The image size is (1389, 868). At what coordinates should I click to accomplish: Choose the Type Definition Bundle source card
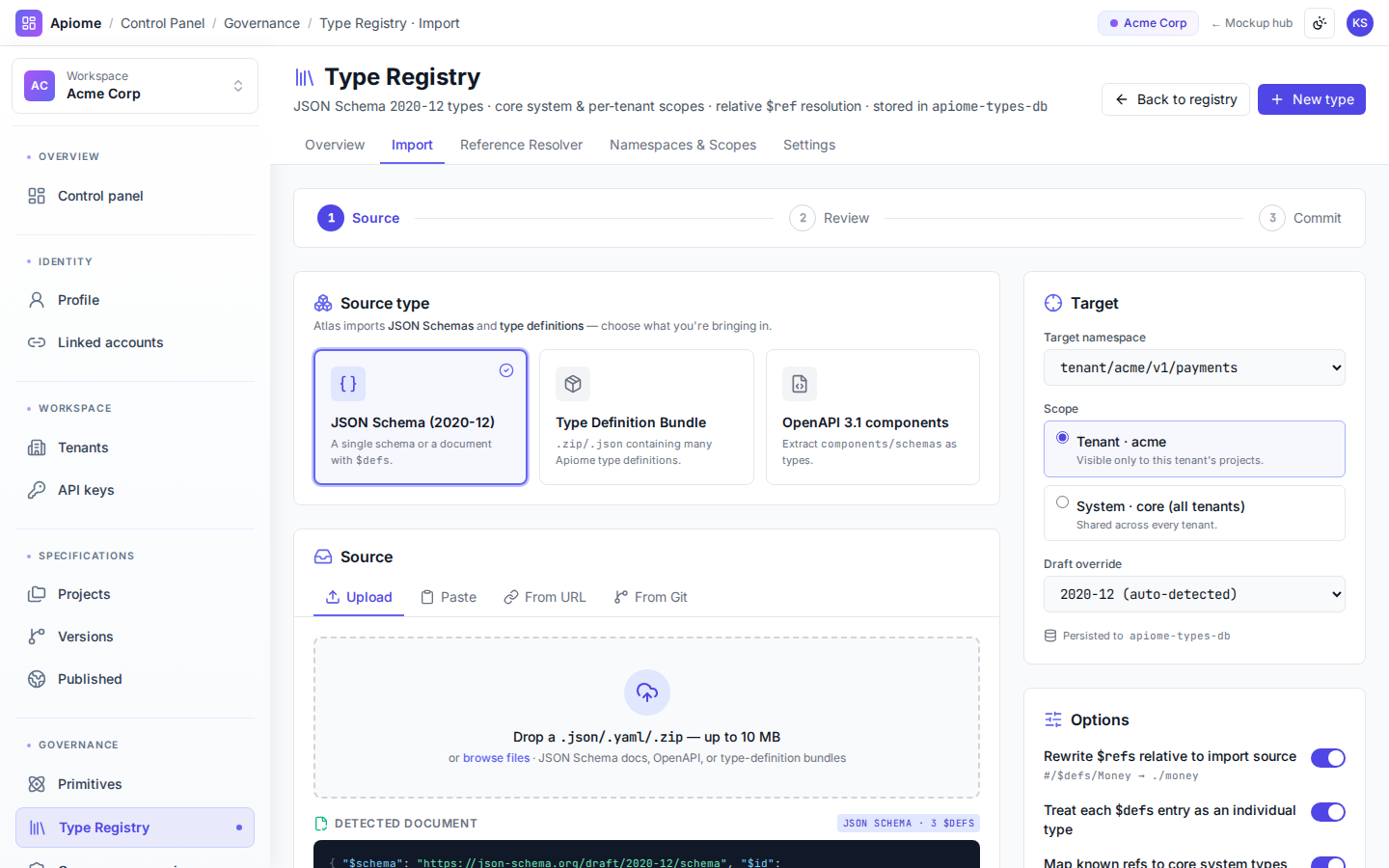[646, 417]
